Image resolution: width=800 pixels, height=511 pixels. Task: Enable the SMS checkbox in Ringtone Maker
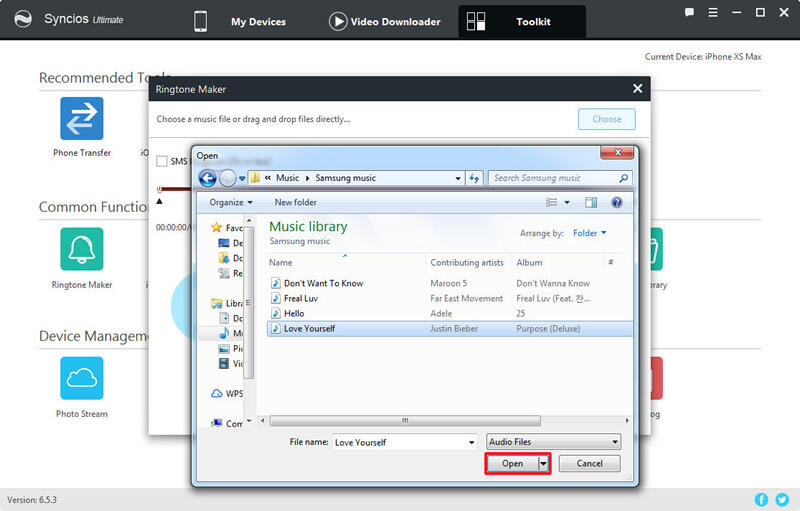pos(162,161)
